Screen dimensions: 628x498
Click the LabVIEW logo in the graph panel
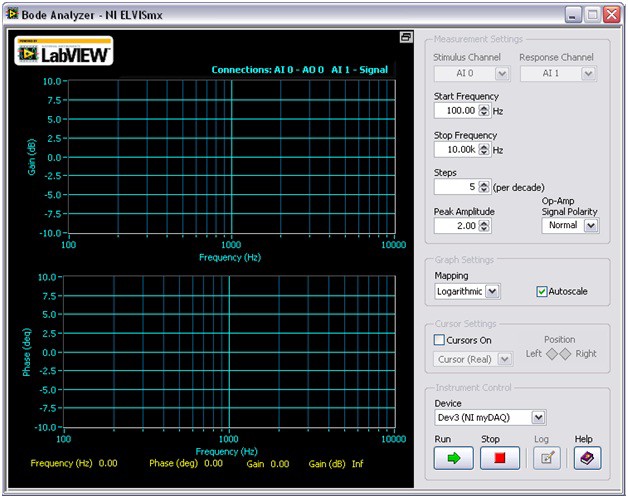(63, 52)
